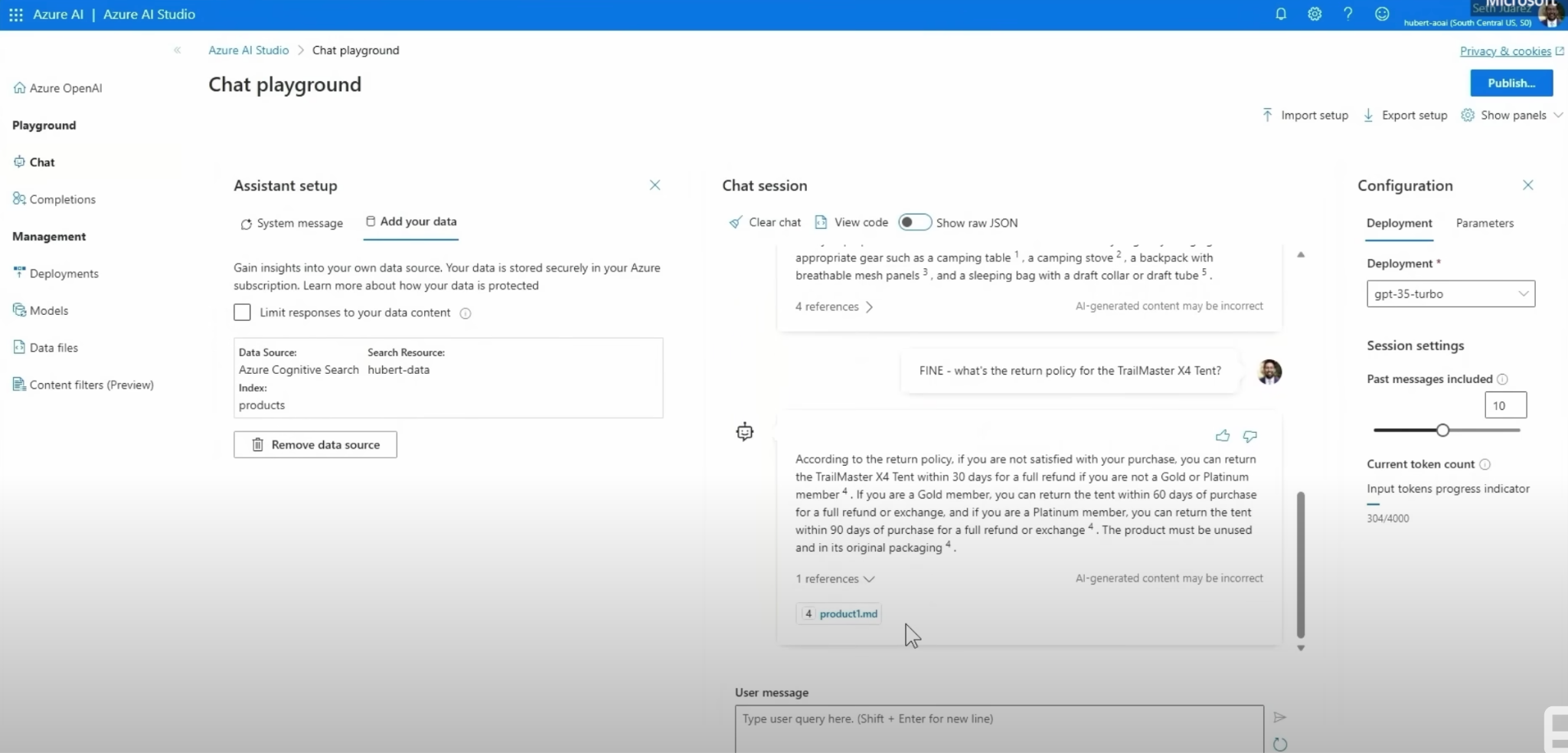The height and width of the screenshot is (753, 1568).
Task: Collapse the 1 references list
Action: tap(835, 579)
